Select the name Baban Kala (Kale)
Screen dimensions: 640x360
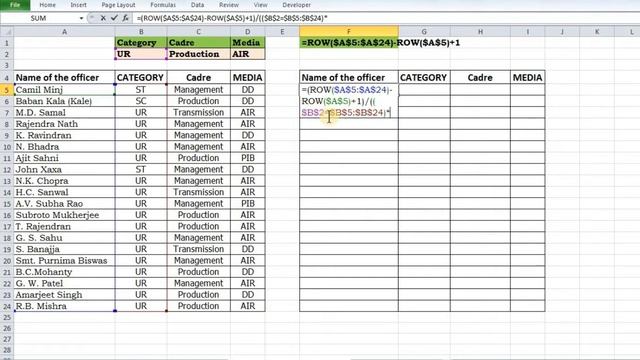pos(53,101)
